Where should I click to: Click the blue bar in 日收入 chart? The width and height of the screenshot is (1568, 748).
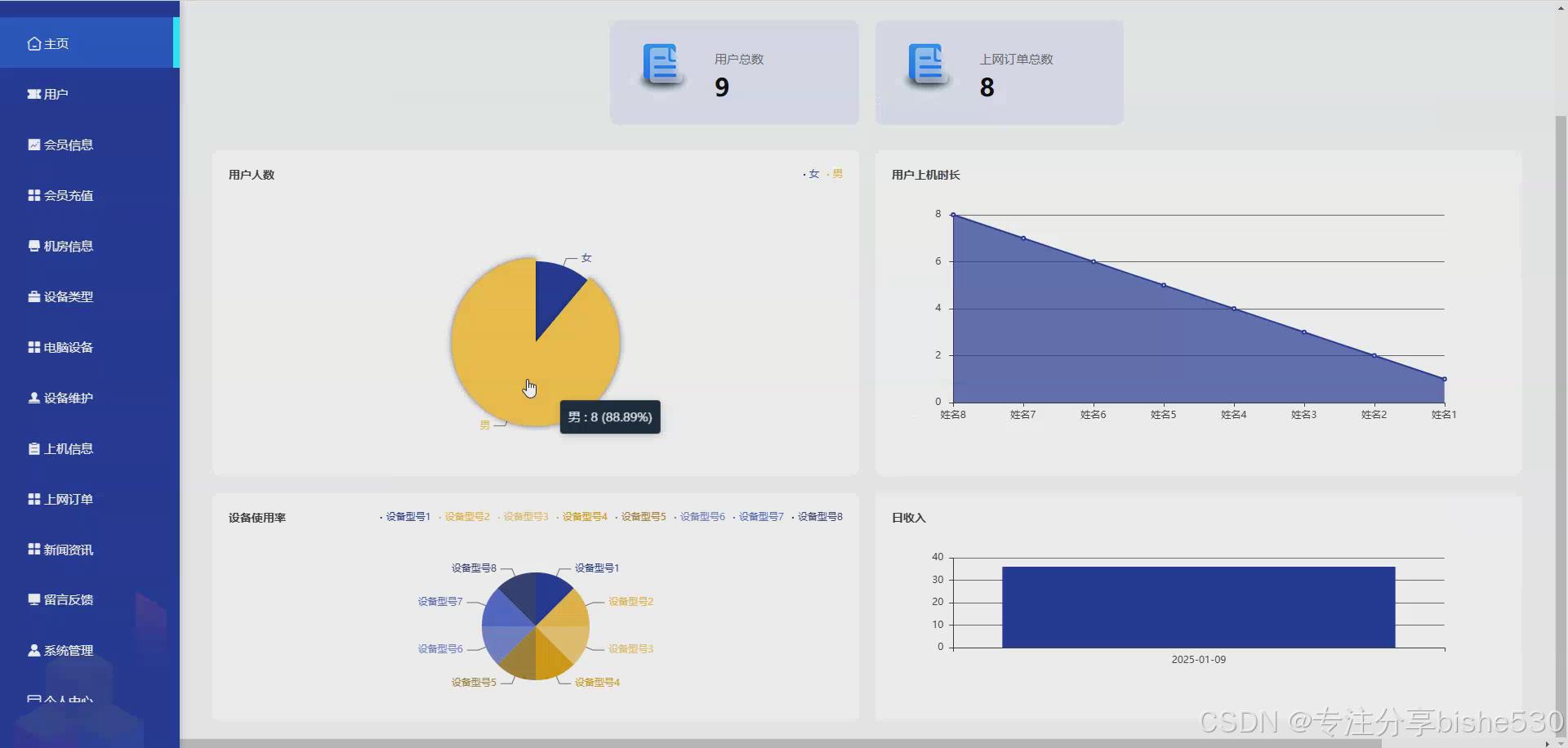pyautogui.click(x=1199, y=608)
